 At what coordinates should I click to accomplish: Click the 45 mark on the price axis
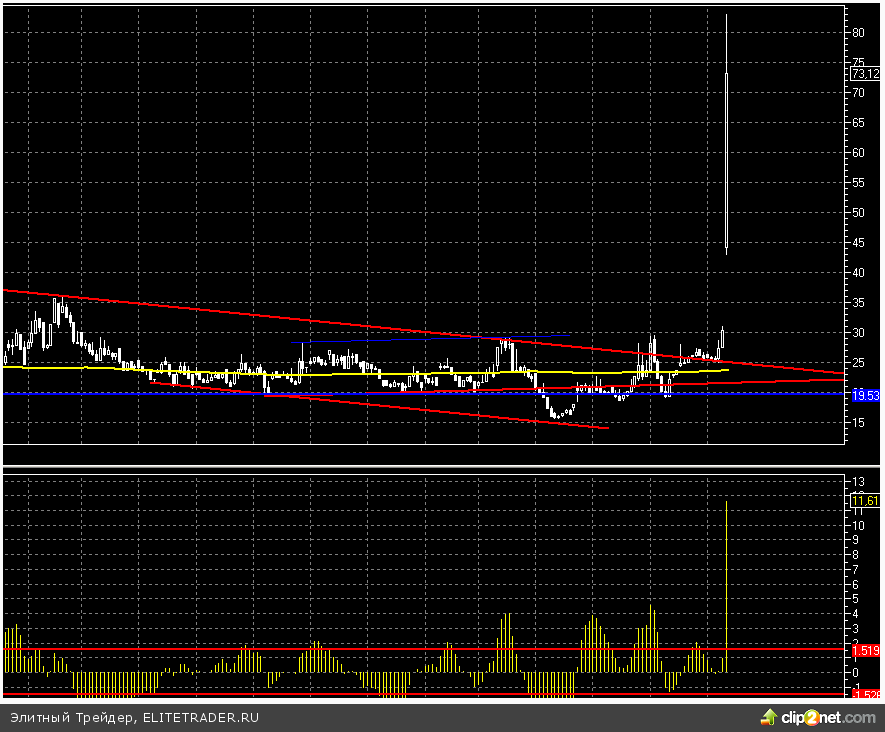[x=858, y=242]
